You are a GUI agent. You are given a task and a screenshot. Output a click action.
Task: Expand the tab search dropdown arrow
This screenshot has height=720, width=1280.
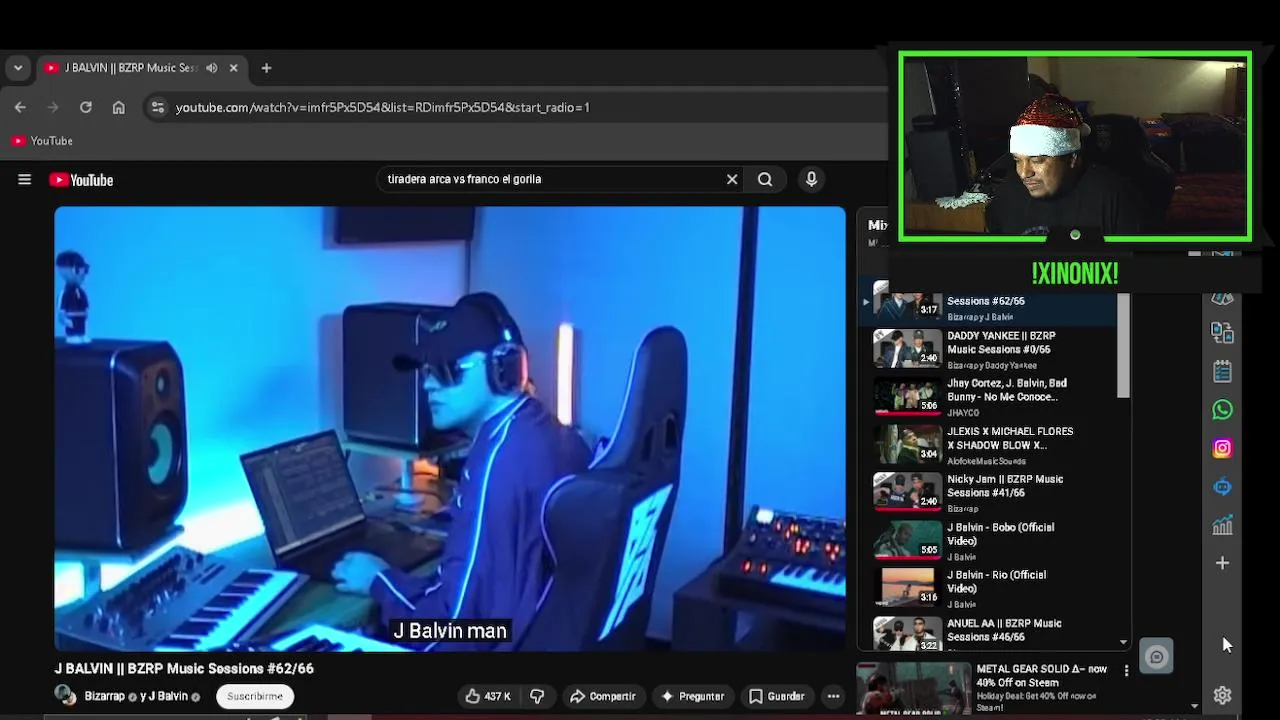pos(17,68)
